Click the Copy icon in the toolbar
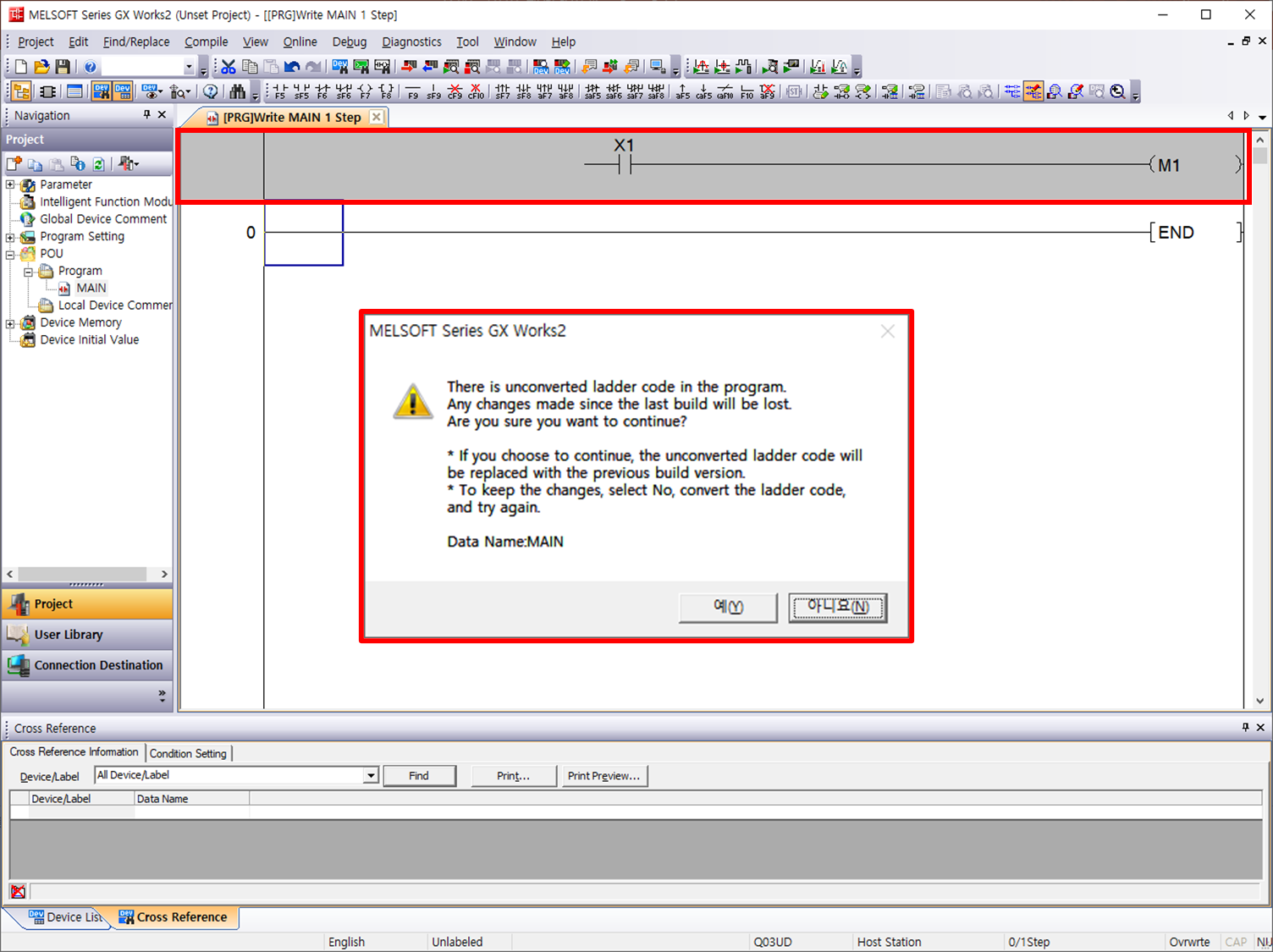 click(250, 67)
